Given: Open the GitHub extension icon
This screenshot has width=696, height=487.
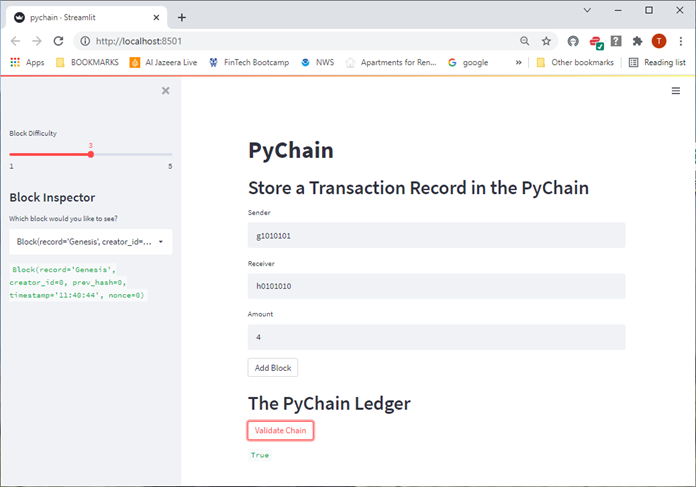Looking at the screenshot, I should tap(573, 41).
